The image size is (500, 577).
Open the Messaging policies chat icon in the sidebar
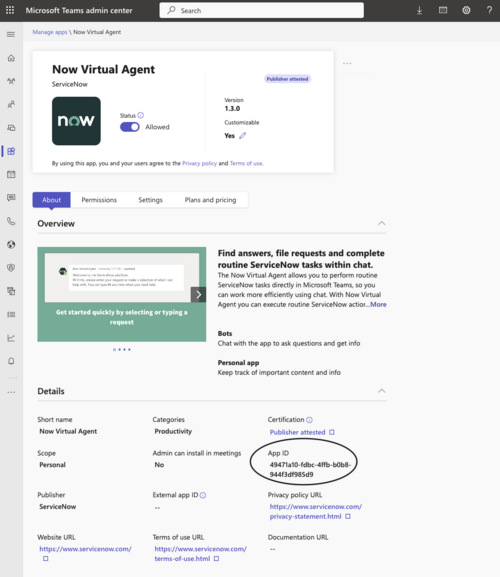[11, 198]
